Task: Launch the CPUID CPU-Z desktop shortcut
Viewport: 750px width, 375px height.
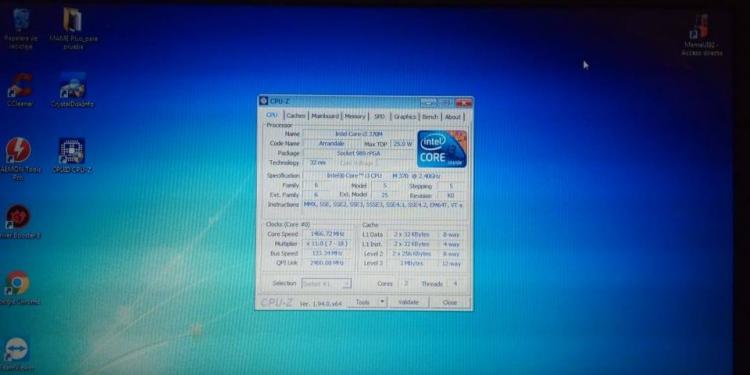Action: [x=72, y=156]
